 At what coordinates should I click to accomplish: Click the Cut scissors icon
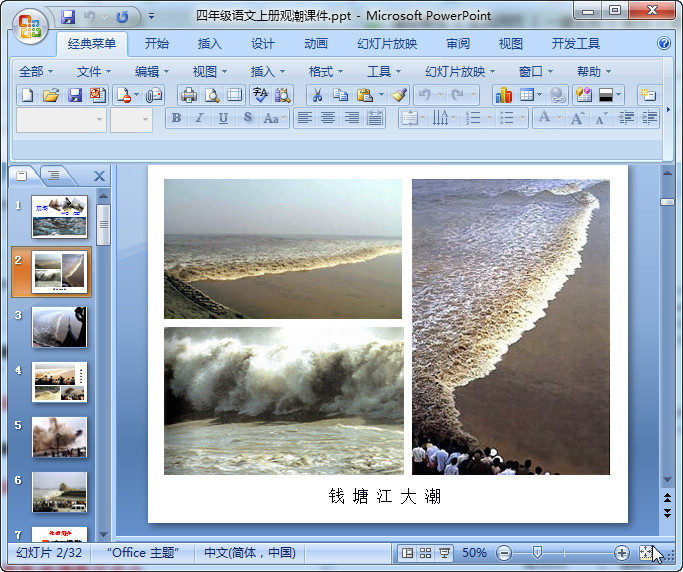click(x=317, y=95)
